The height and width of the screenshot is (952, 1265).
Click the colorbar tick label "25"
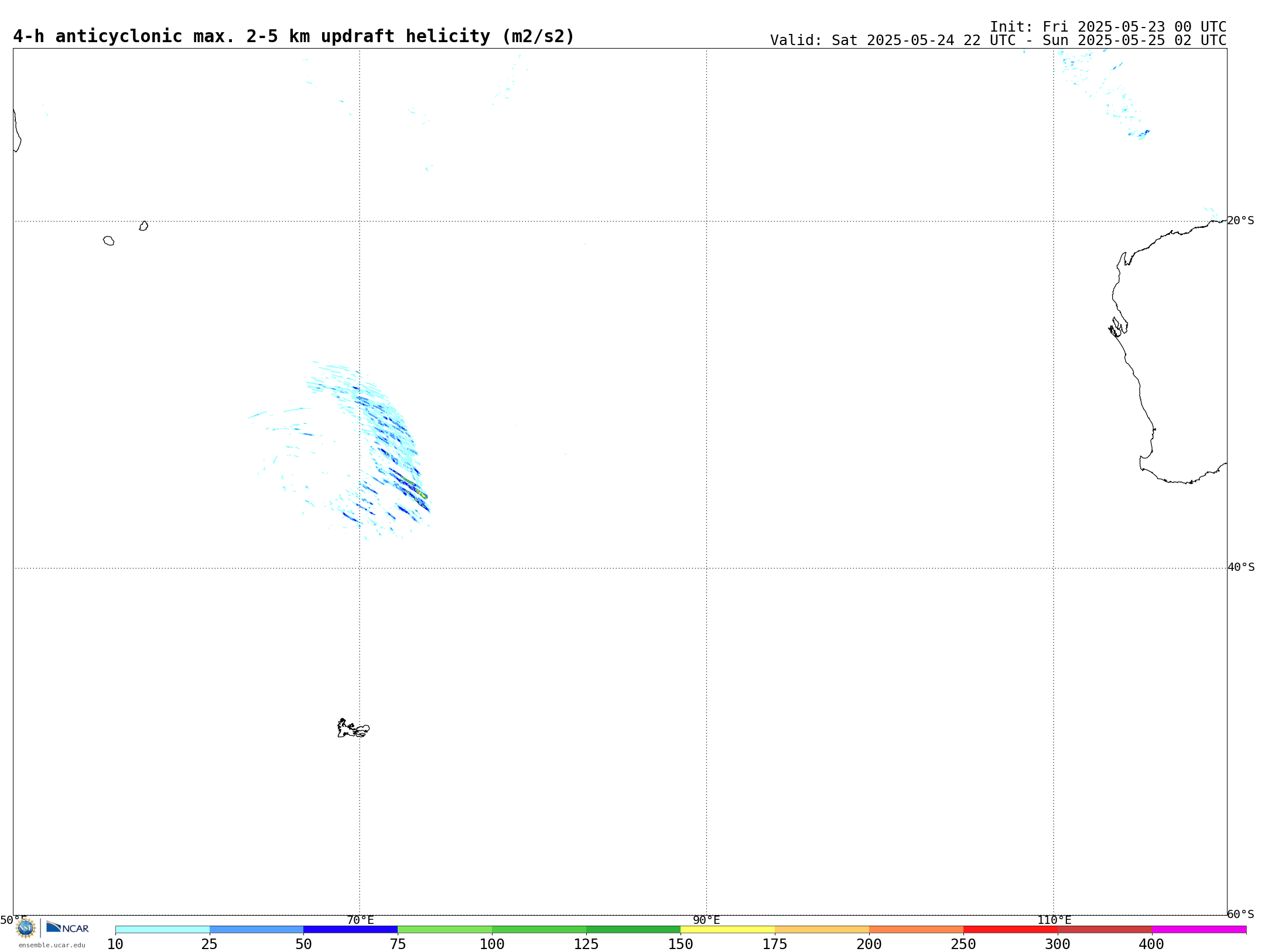coord(210,944)
